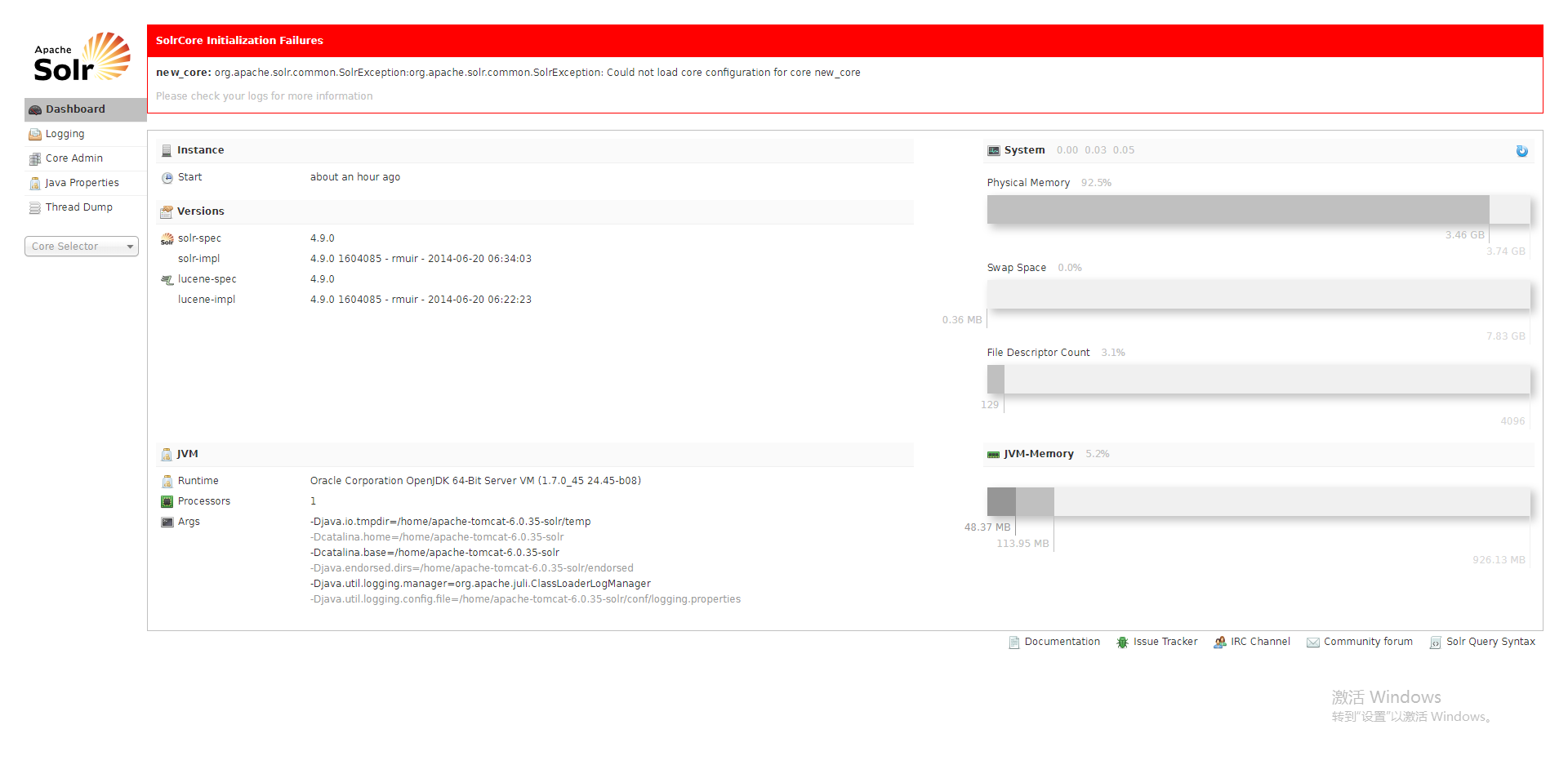
Task: Click the IRC Channel people icon
Action: click(1220, 643)
